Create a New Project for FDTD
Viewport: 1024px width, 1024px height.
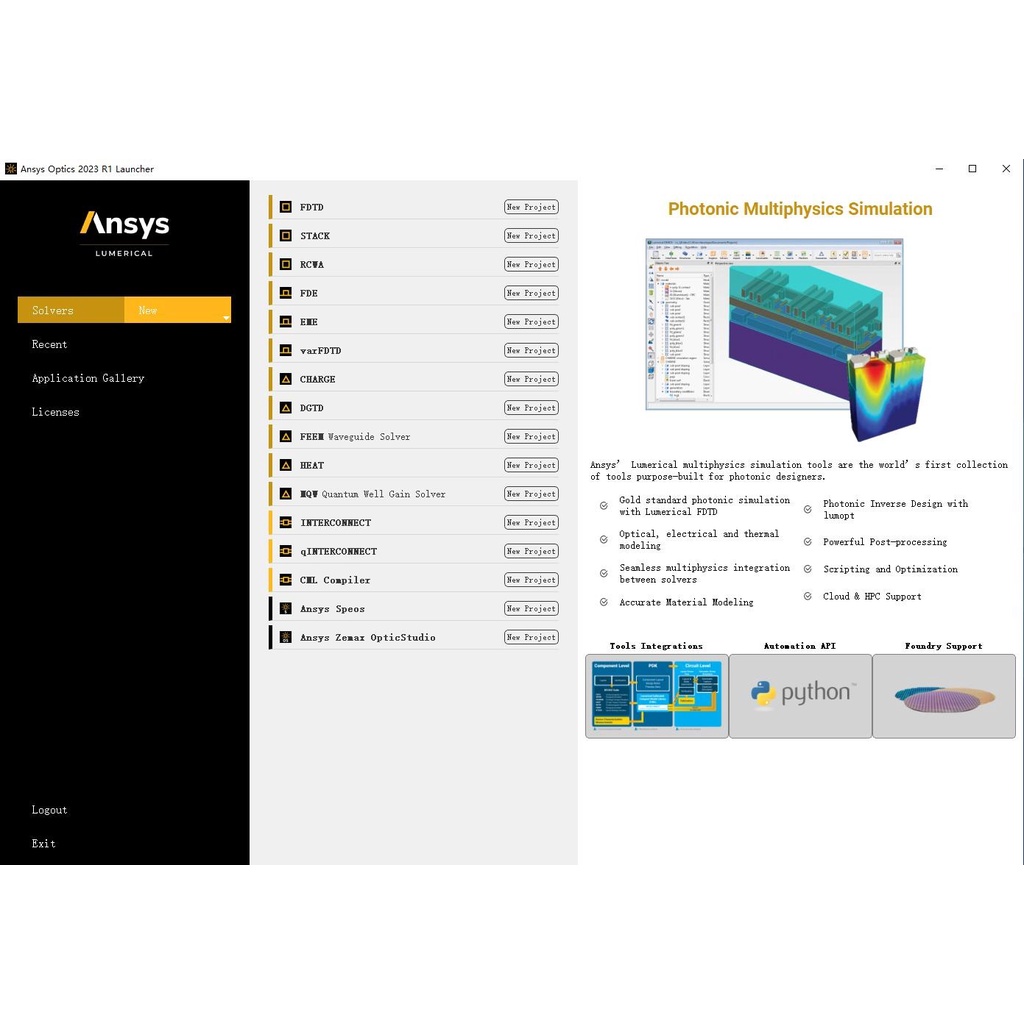pyautogui.click(x=532, y=207)
